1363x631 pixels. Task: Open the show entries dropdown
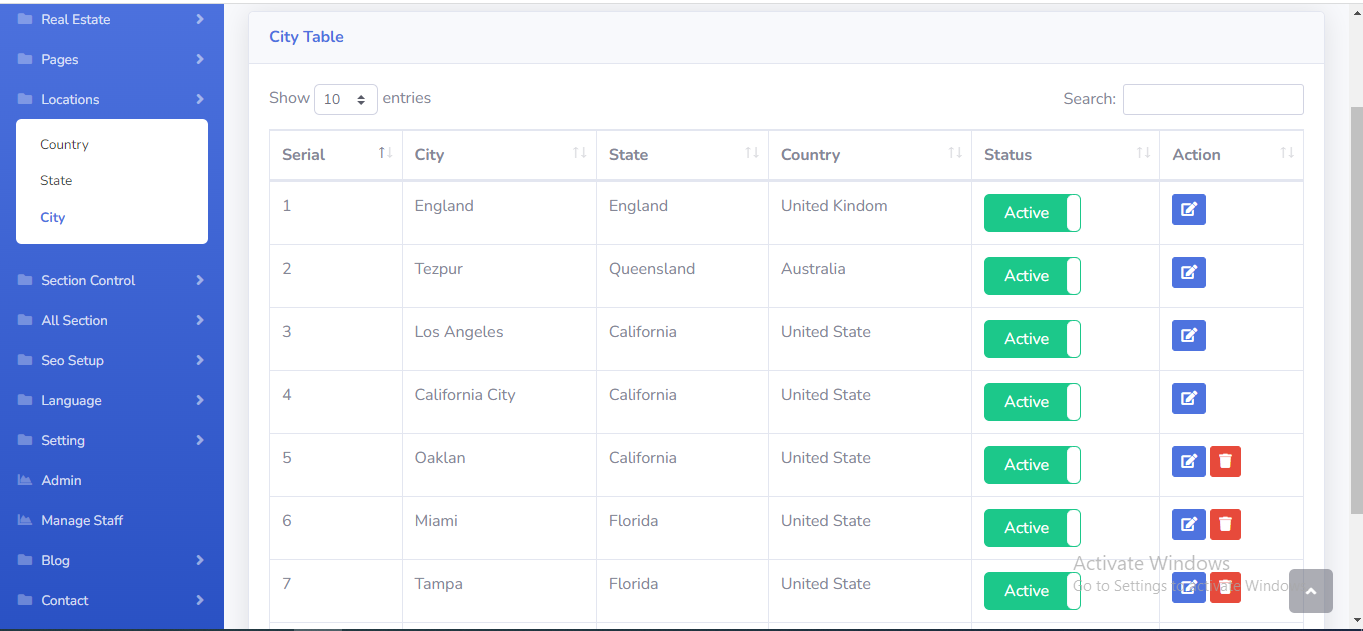[345, 99]
